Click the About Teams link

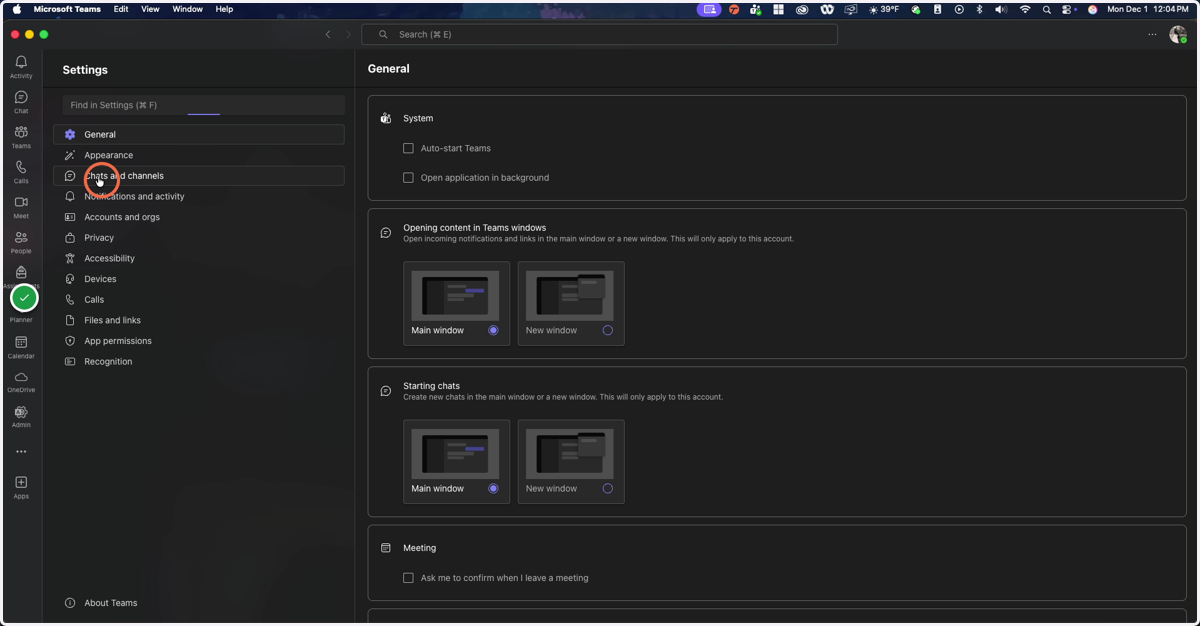(x=111, y=603)
